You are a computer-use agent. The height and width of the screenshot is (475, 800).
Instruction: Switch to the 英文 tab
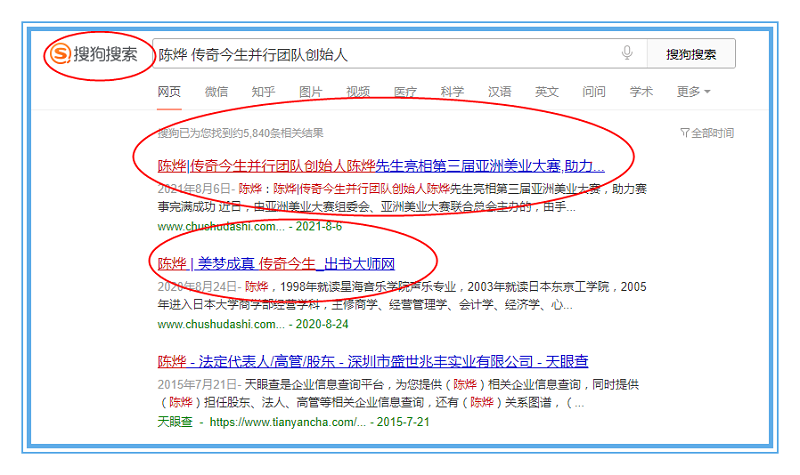547,92
